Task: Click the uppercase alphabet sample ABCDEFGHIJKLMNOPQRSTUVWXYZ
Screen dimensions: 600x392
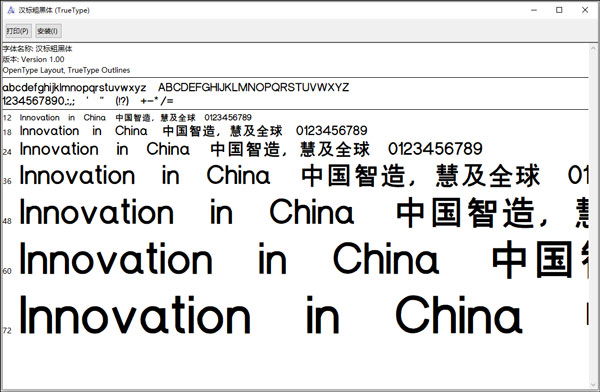Action: point(253,87)
